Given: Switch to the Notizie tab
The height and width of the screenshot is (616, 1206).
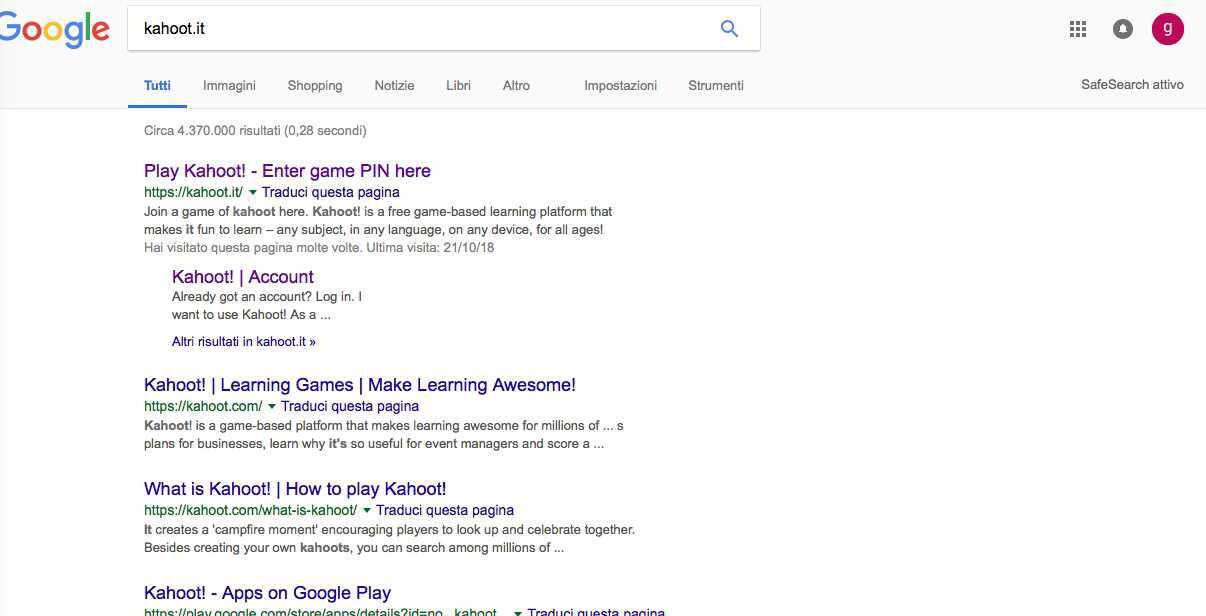Looking at the screenshot, I should tap(394, 86).
